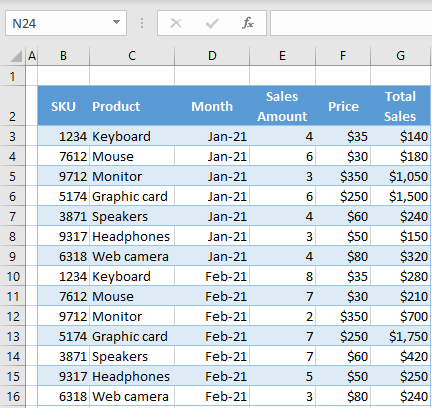Click the Month header cell
Screen dimensions: 432x408
point(212,106)
